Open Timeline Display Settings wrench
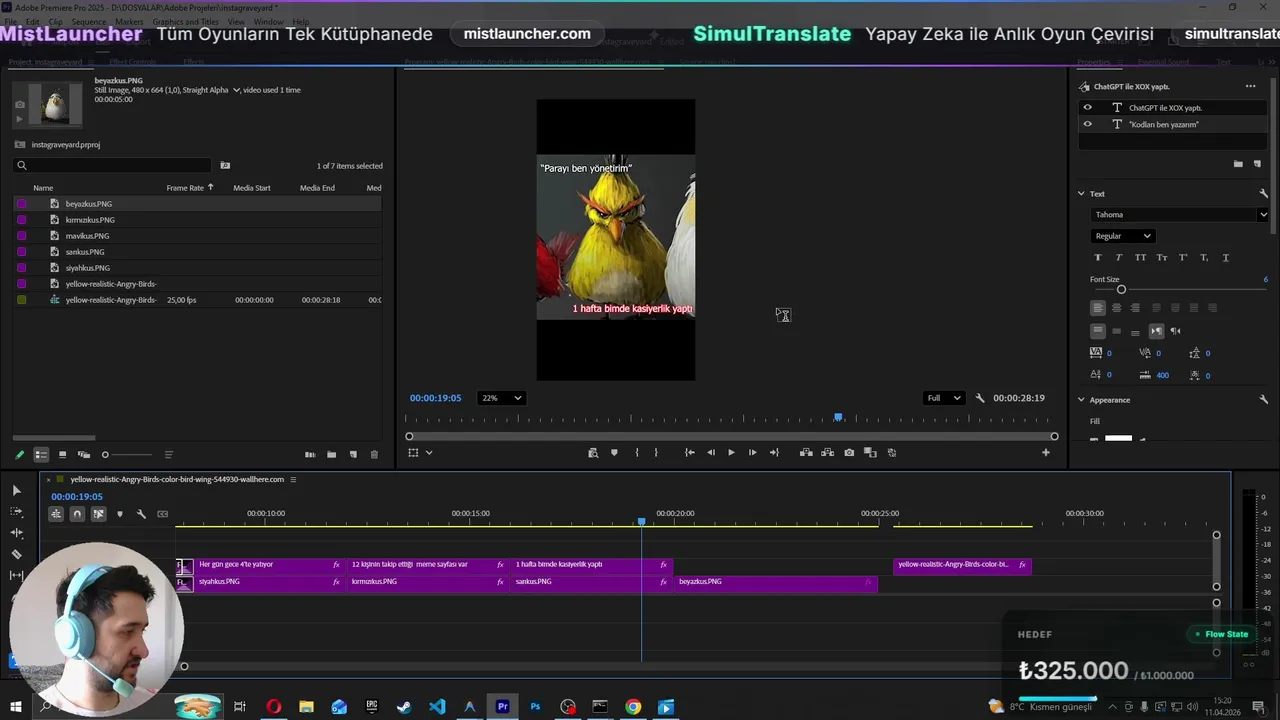This screenshot has height=720, width=1280. coord(141,514)
